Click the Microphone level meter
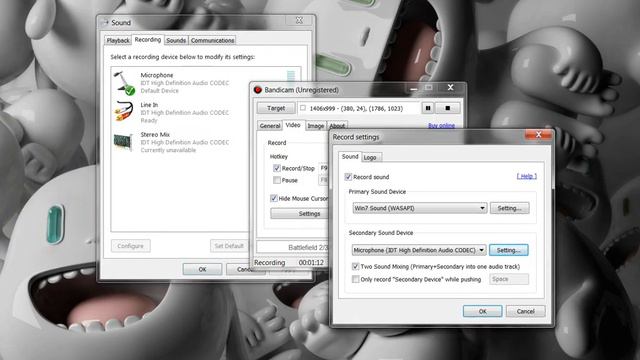Viewport: 640px width, 360px height. 291,76
